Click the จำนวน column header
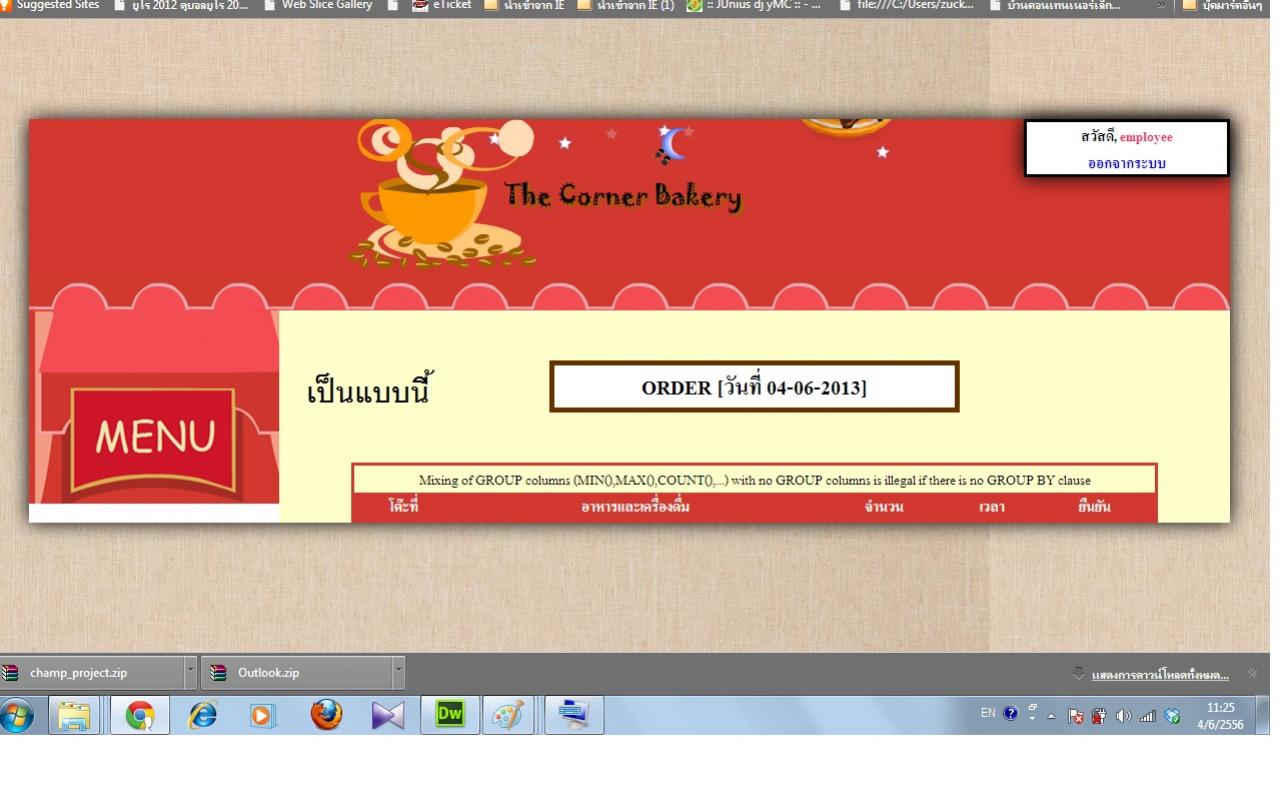The width and height of the screenshot is (1280, 800). 884,507
